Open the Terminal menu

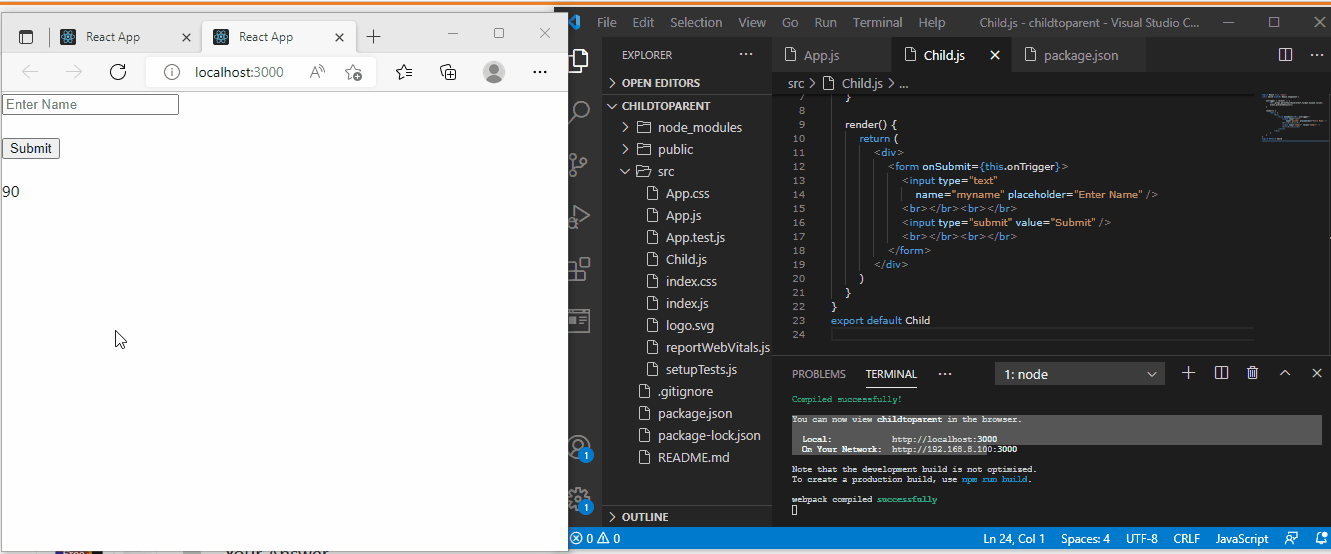[x=877, y=22]
